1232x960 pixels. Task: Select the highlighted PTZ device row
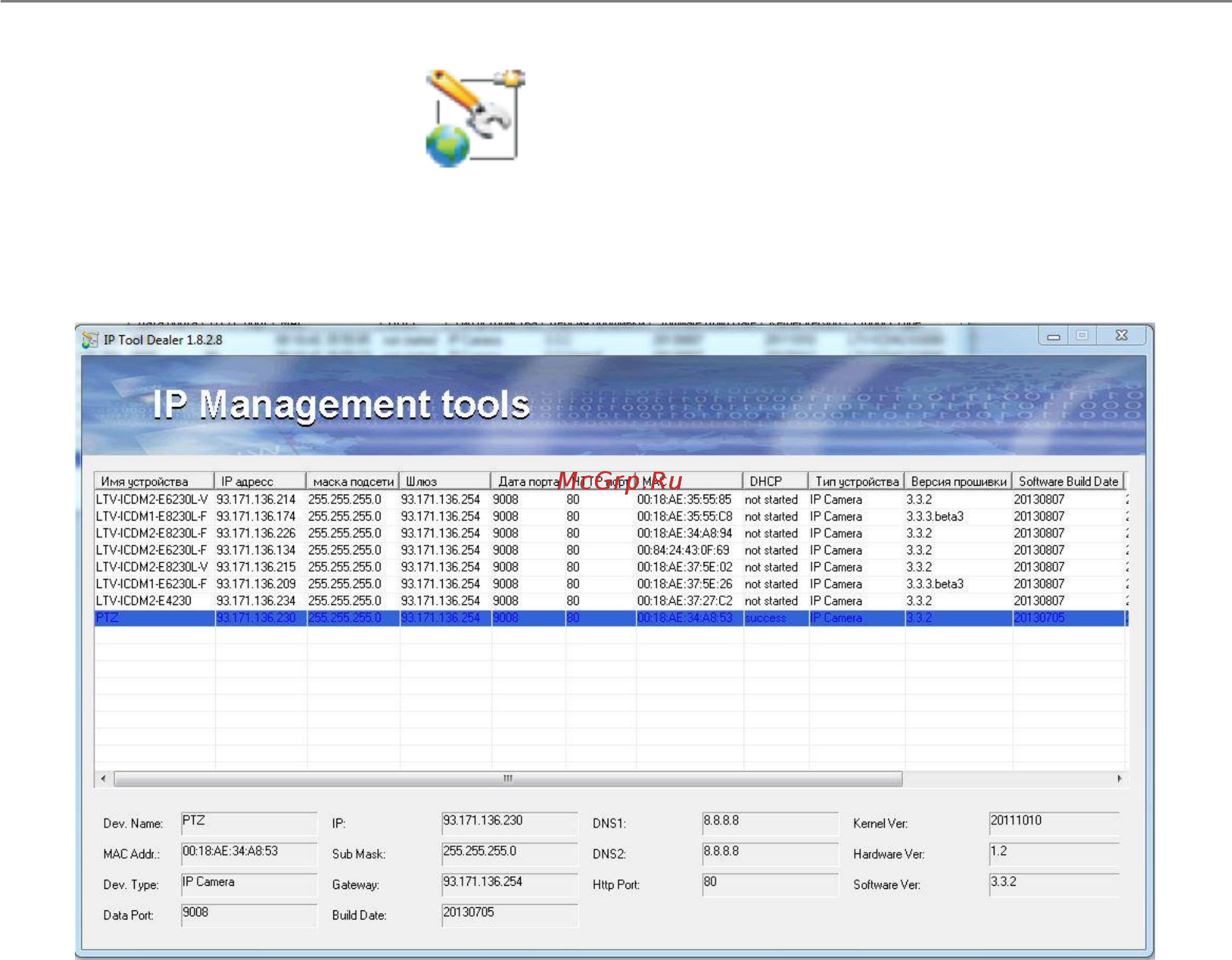[610, 618]
